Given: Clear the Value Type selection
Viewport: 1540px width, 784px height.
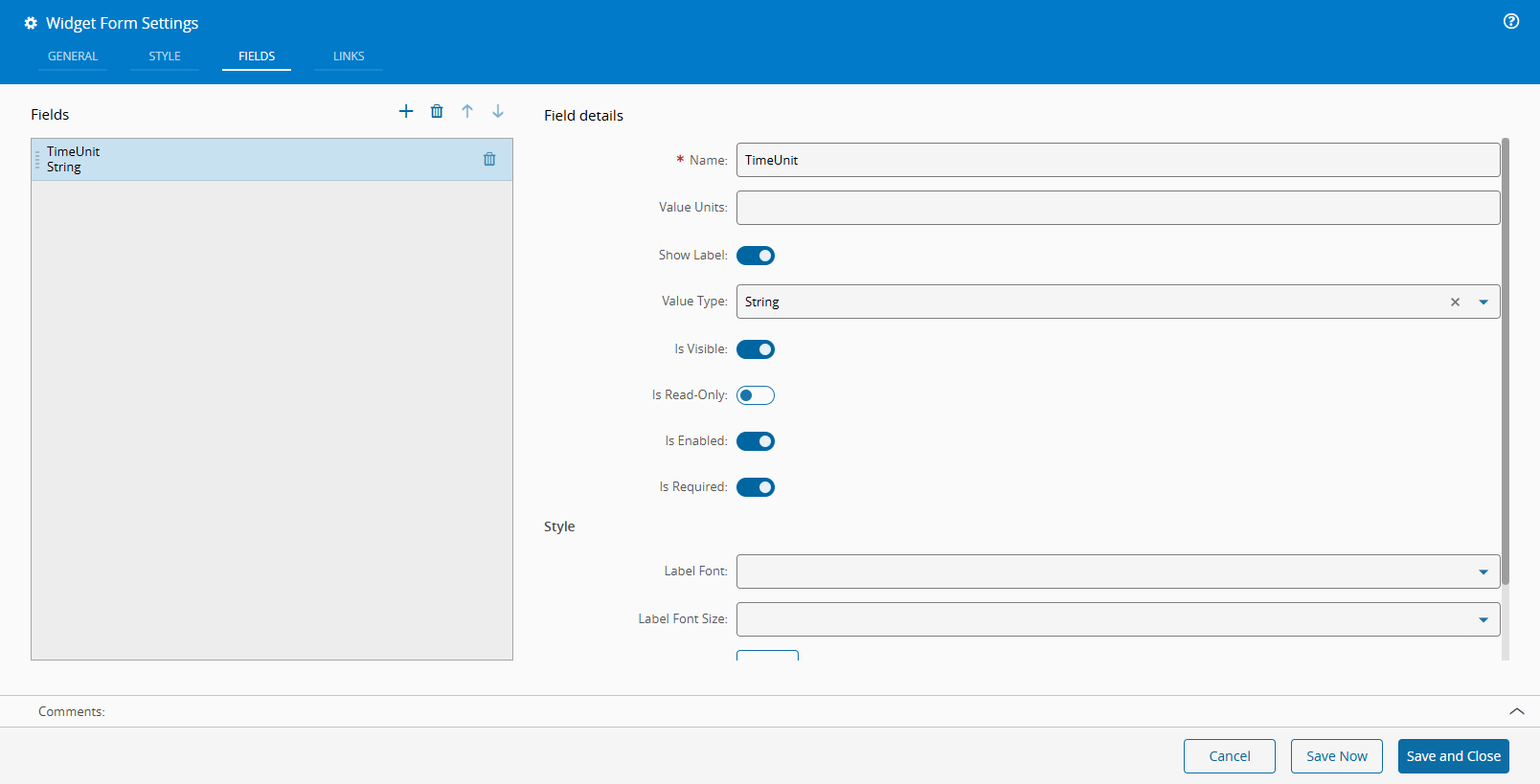Looking at the screenshot, I should click(1455, 302).
